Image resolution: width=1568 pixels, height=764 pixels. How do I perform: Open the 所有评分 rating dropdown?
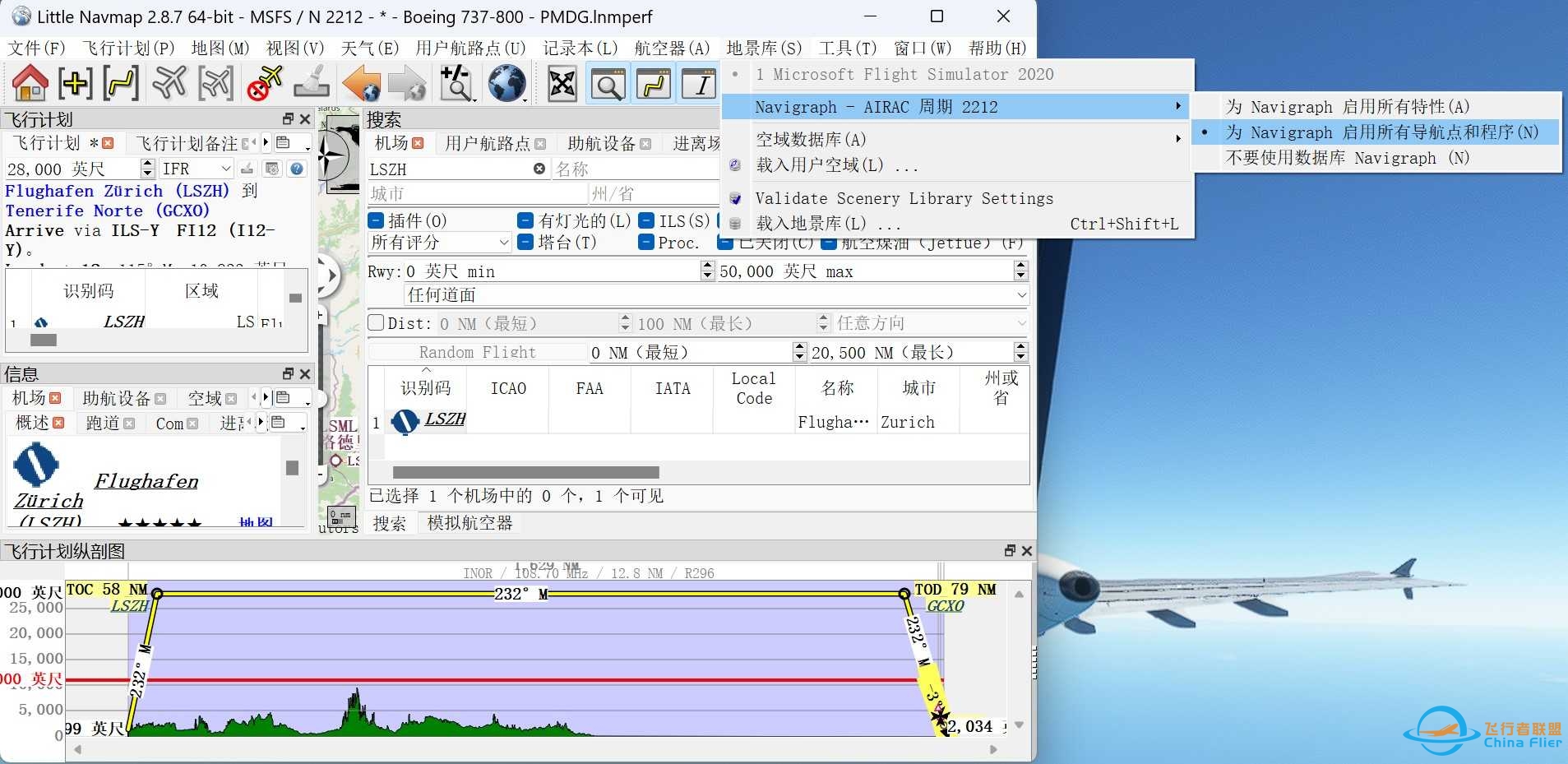(440, 243)
